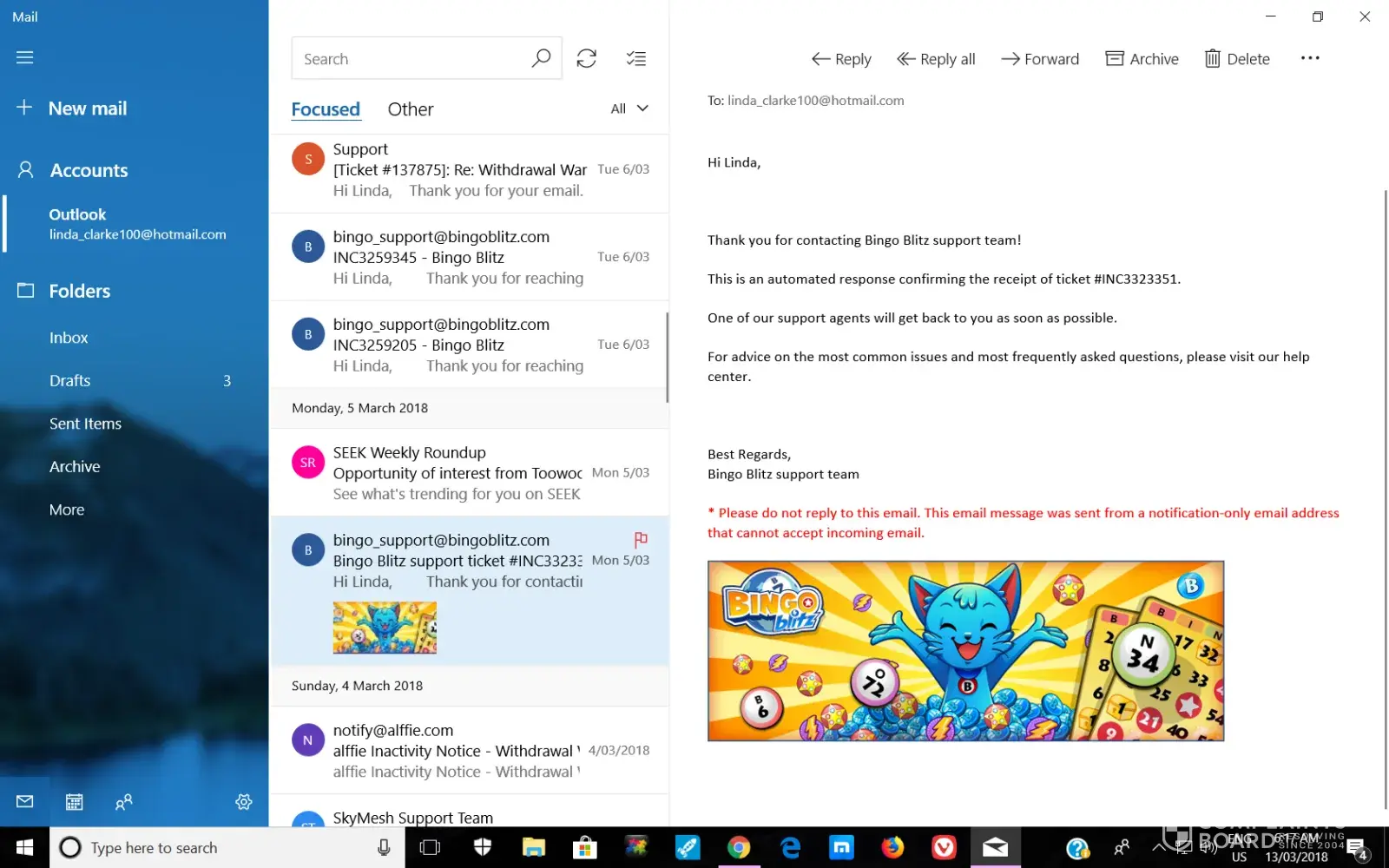The height and width of the screenshot is (868, 1389).
Task: Collapse the hamburger navigation menu
Action: tap(25, 57)
